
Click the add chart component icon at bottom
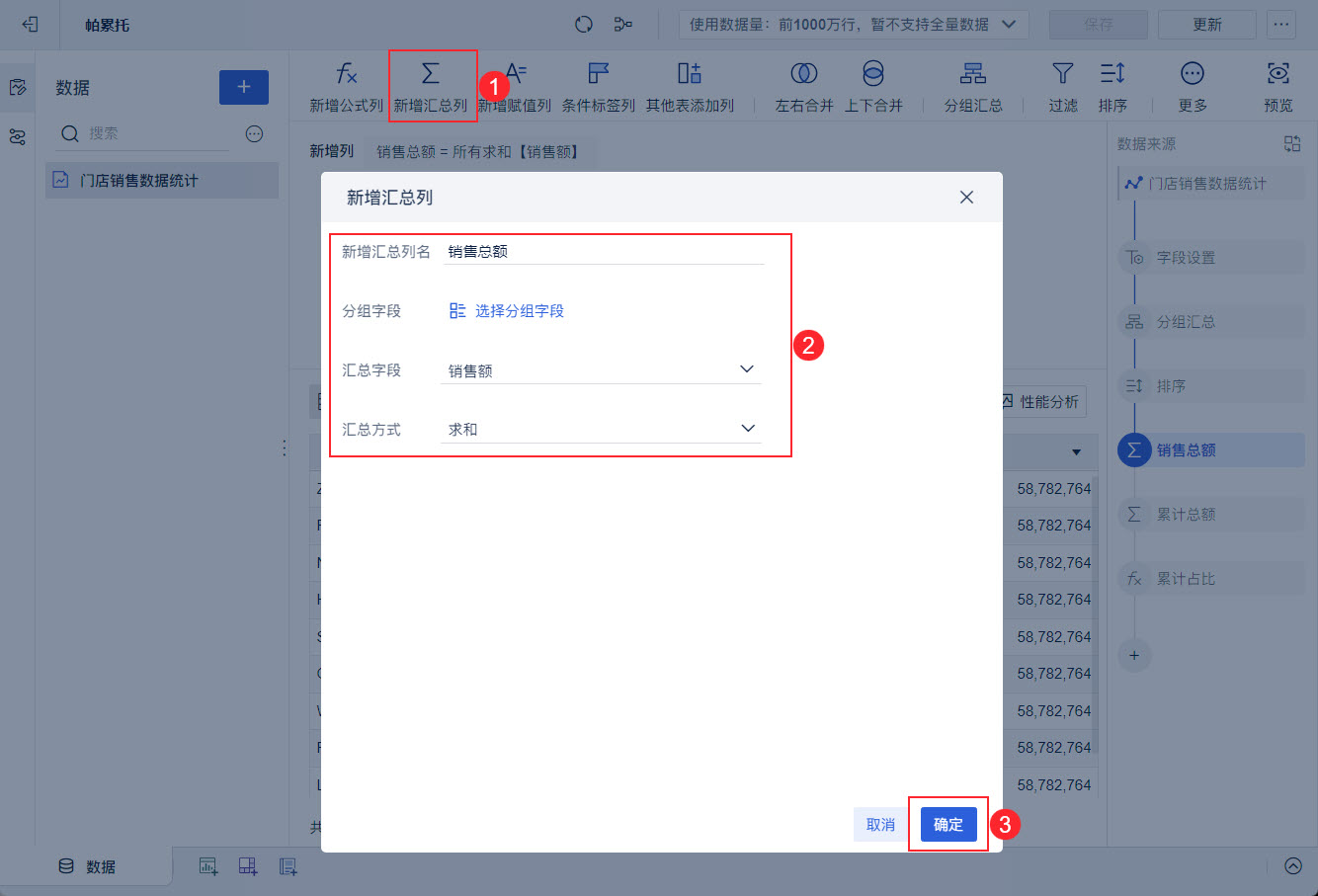[x=208, y=866]
